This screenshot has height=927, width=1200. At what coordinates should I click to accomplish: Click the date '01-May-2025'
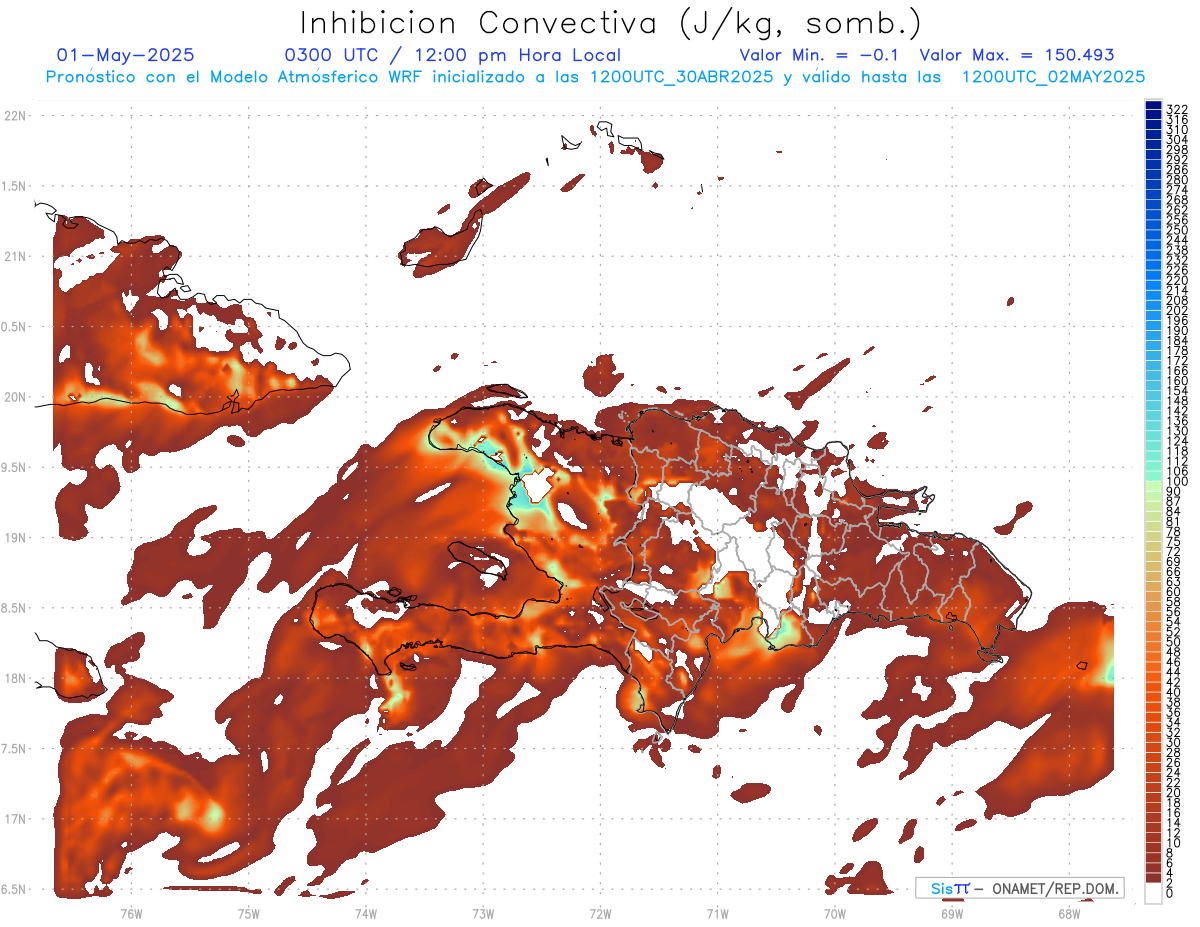tap(126, 55)
